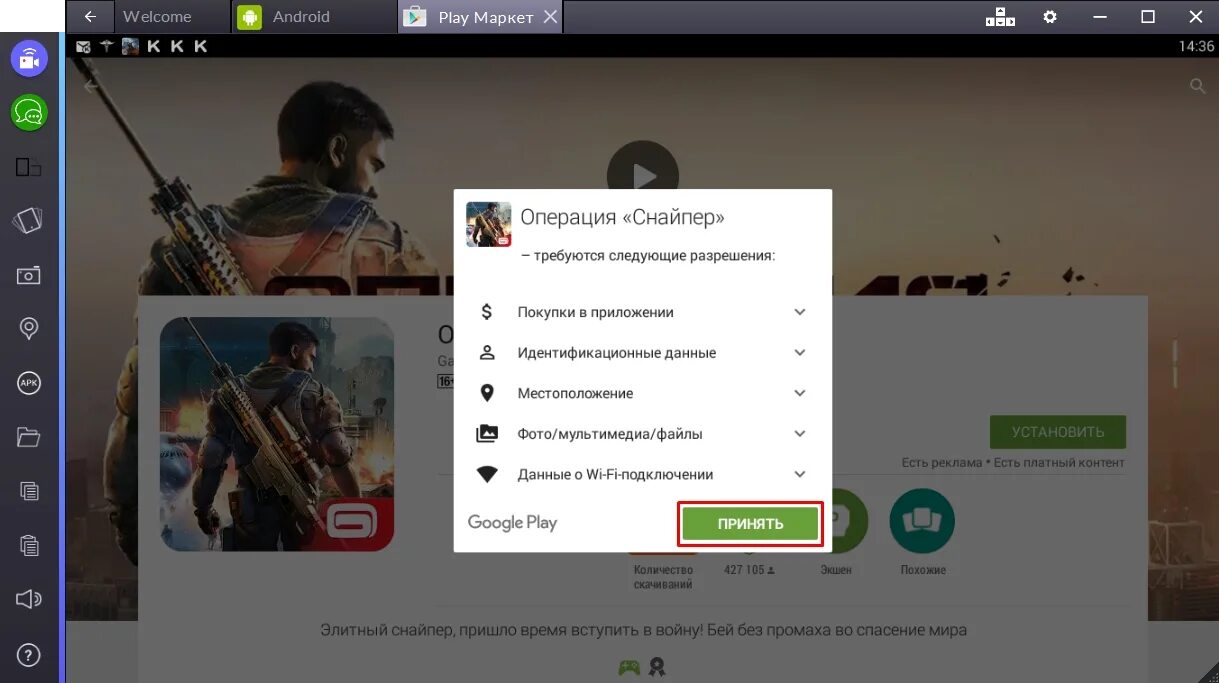
Task: Click the app icon in permissions dialog
Action: pyautogui.click(x=489, y=224)
